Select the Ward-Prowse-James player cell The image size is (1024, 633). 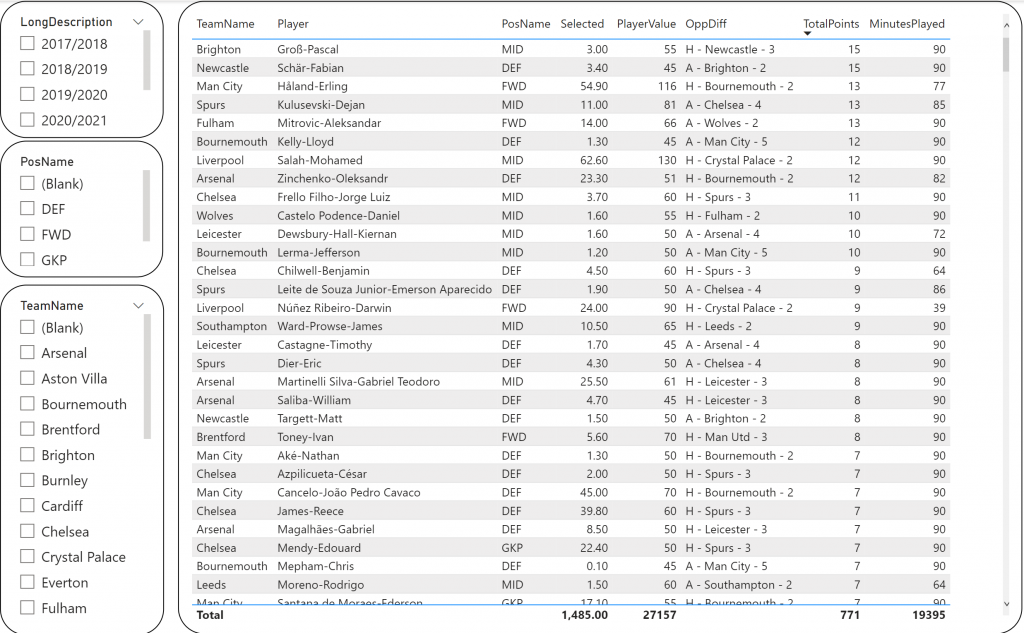point(330,326)
